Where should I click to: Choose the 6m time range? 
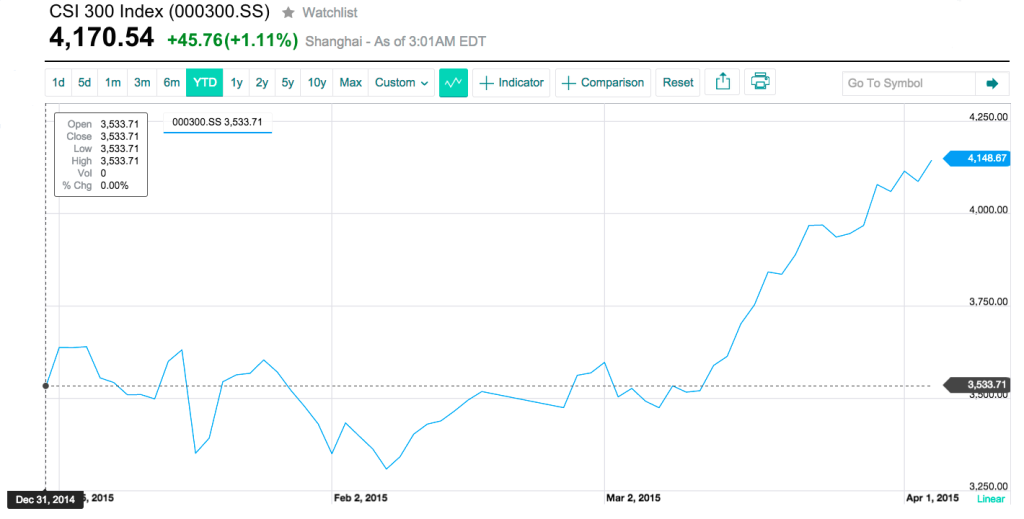click(171, 83)
